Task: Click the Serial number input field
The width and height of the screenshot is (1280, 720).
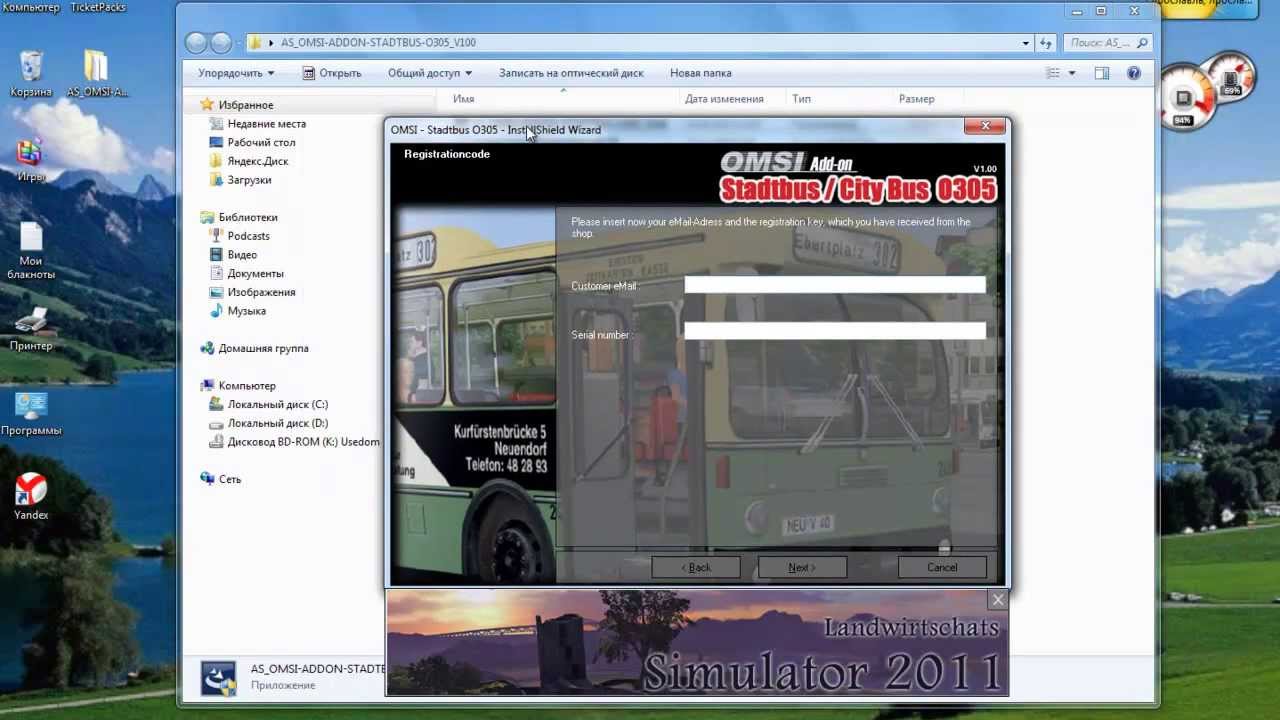Action: click(x=835, y=331)
